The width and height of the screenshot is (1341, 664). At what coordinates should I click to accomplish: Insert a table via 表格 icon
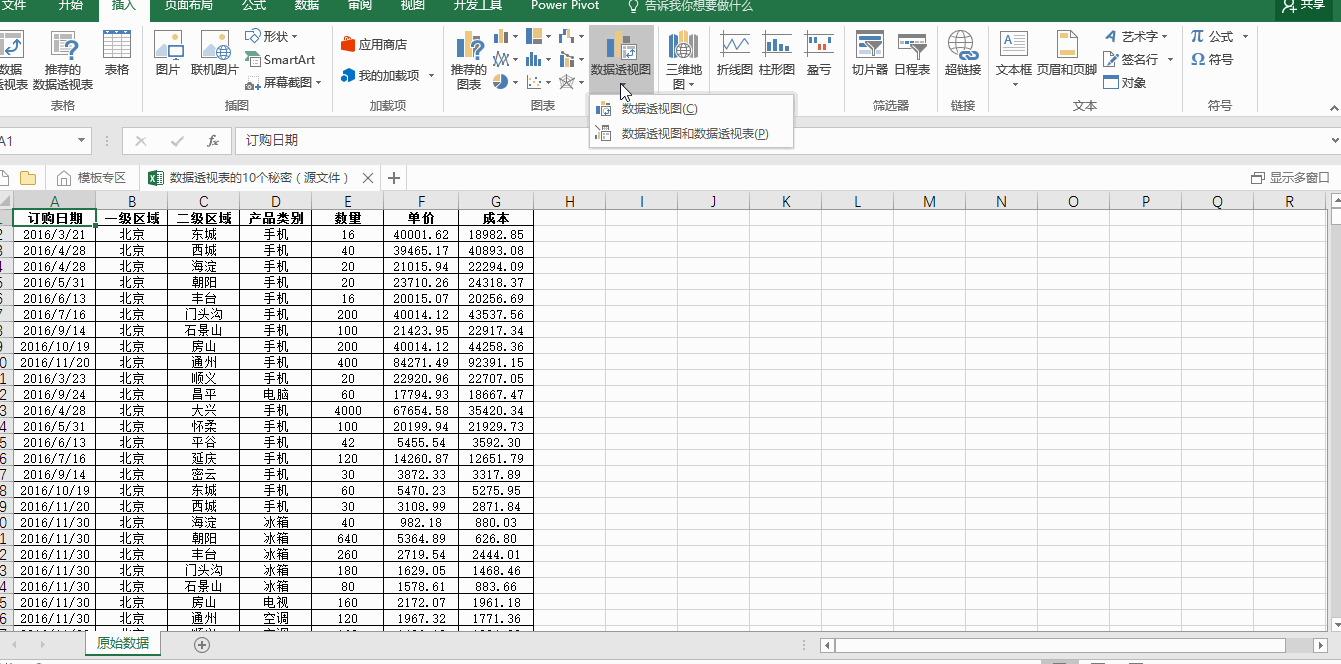(x=117, y=53)
